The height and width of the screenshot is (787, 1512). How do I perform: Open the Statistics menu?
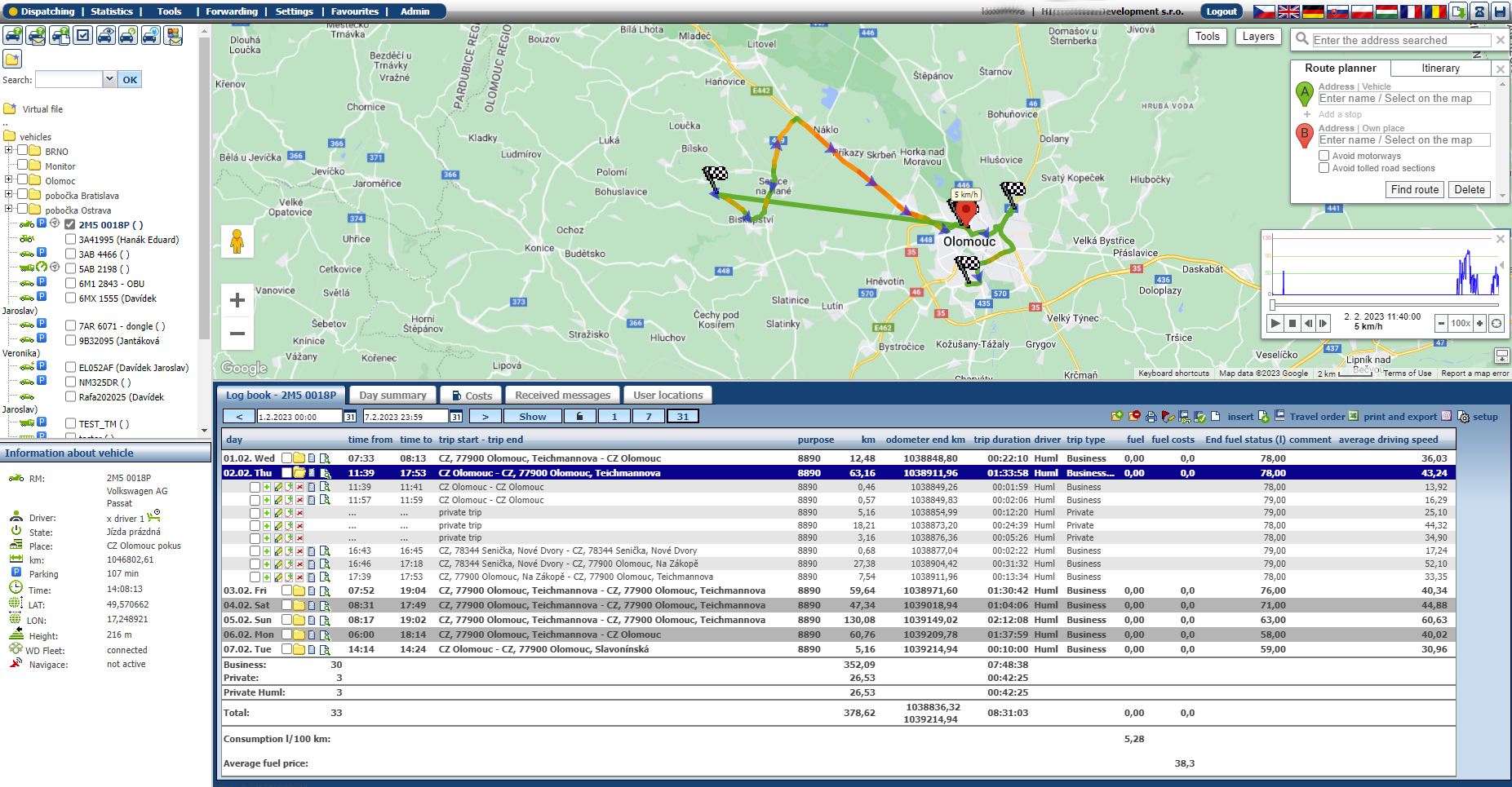(x=112, y=11)
